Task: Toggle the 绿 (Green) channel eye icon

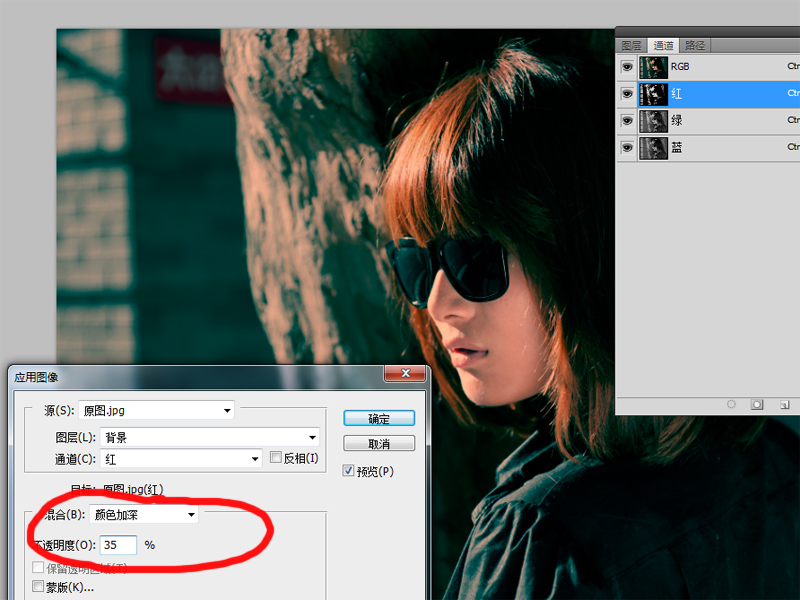Action: click(x=627, y=121)
